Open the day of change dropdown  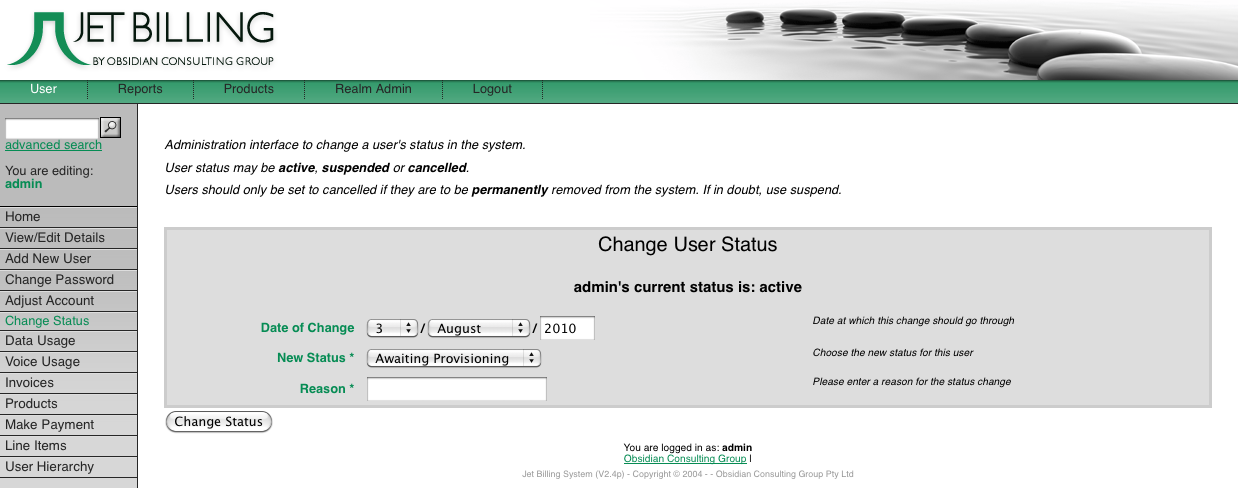coord(392,328)
